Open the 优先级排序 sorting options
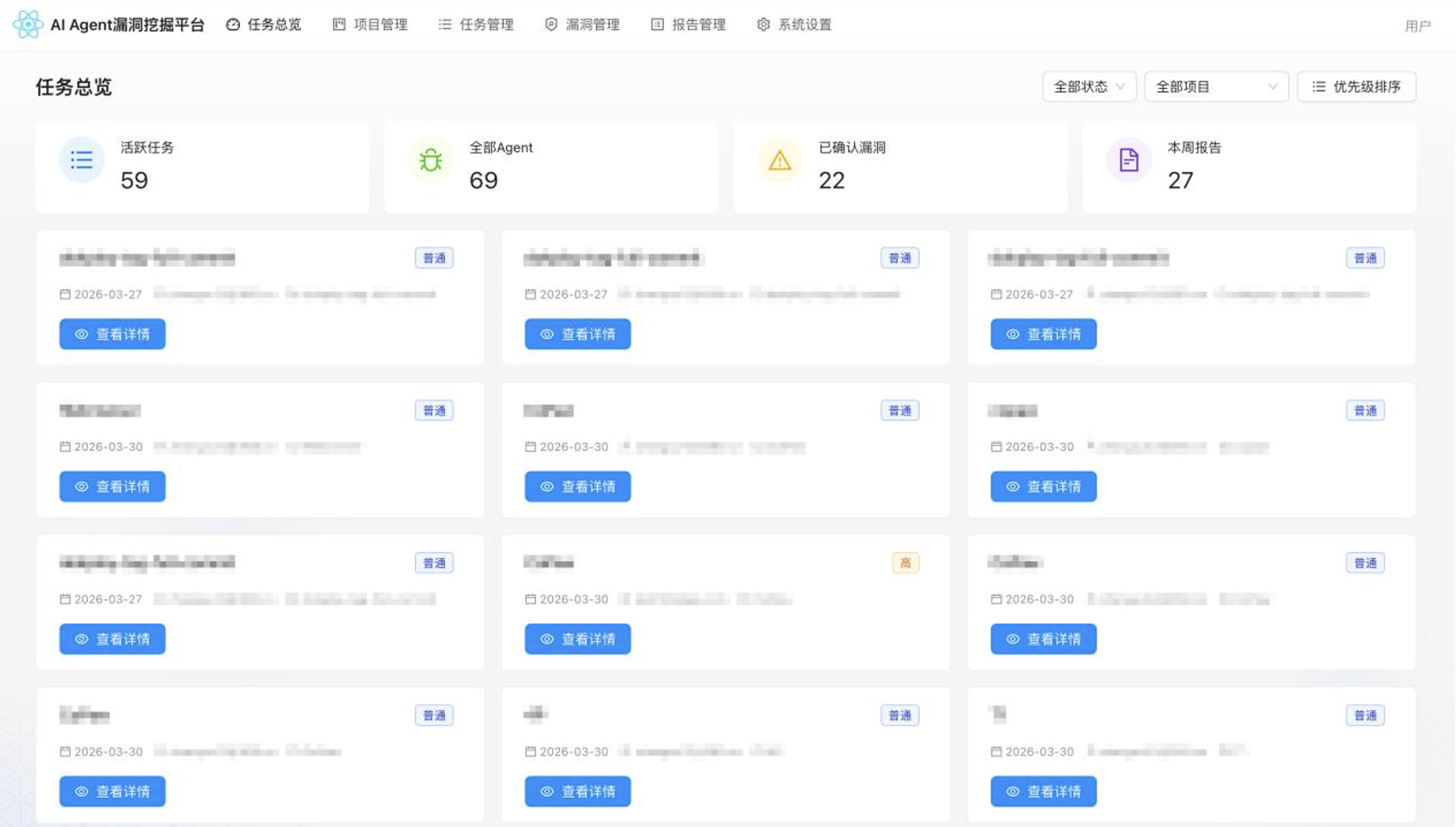Viewport: 1456px width, 827px height. click(1356, 87)
